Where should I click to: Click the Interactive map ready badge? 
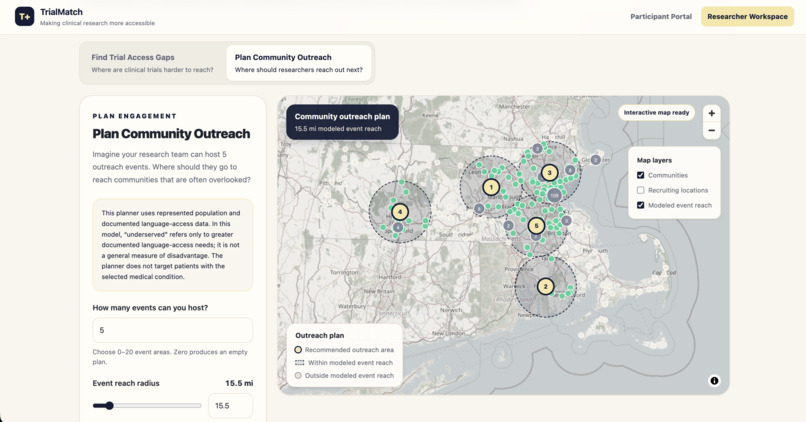[656, 113]
